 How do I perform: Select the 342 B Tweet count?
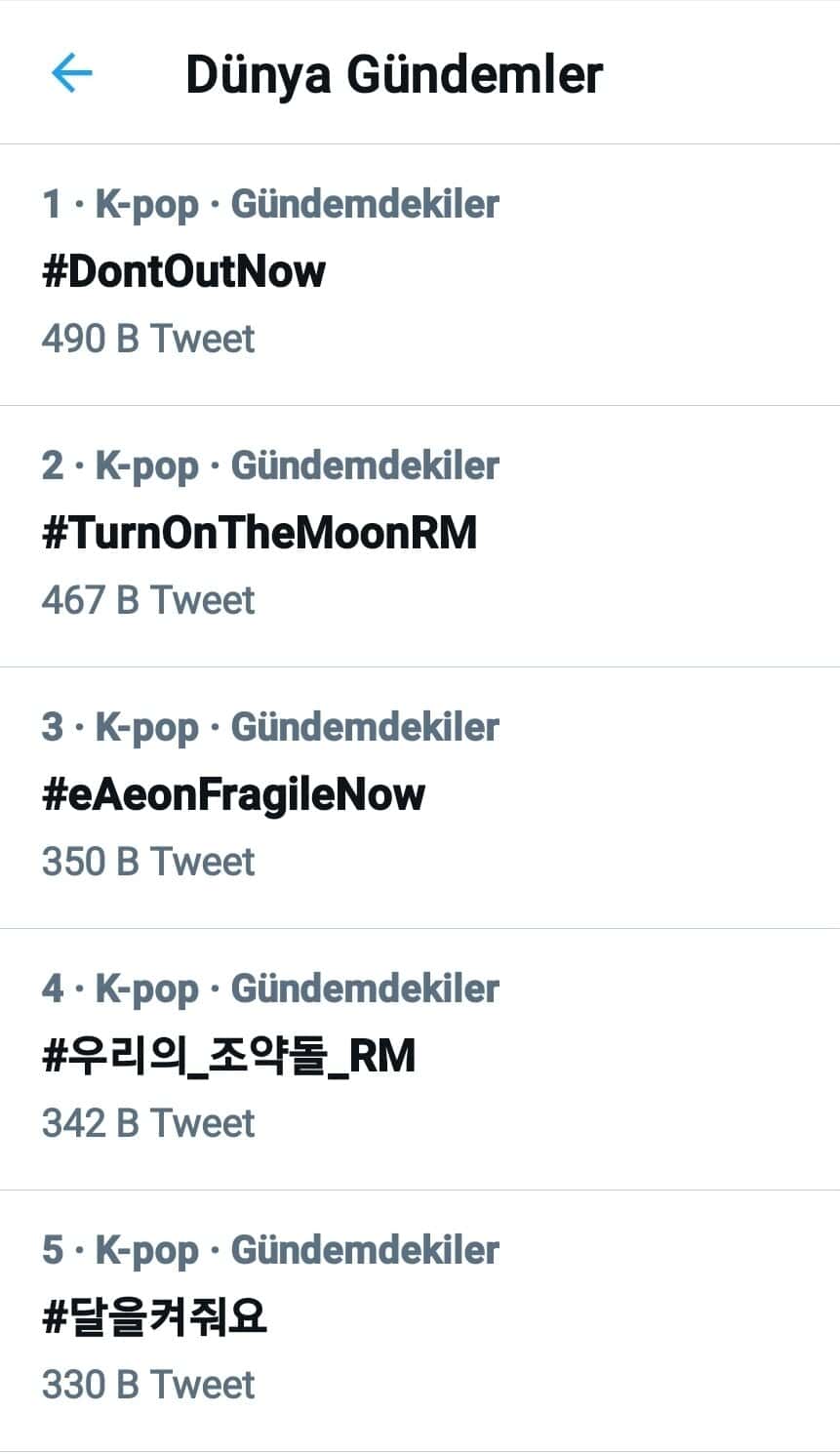(148, 1123)
